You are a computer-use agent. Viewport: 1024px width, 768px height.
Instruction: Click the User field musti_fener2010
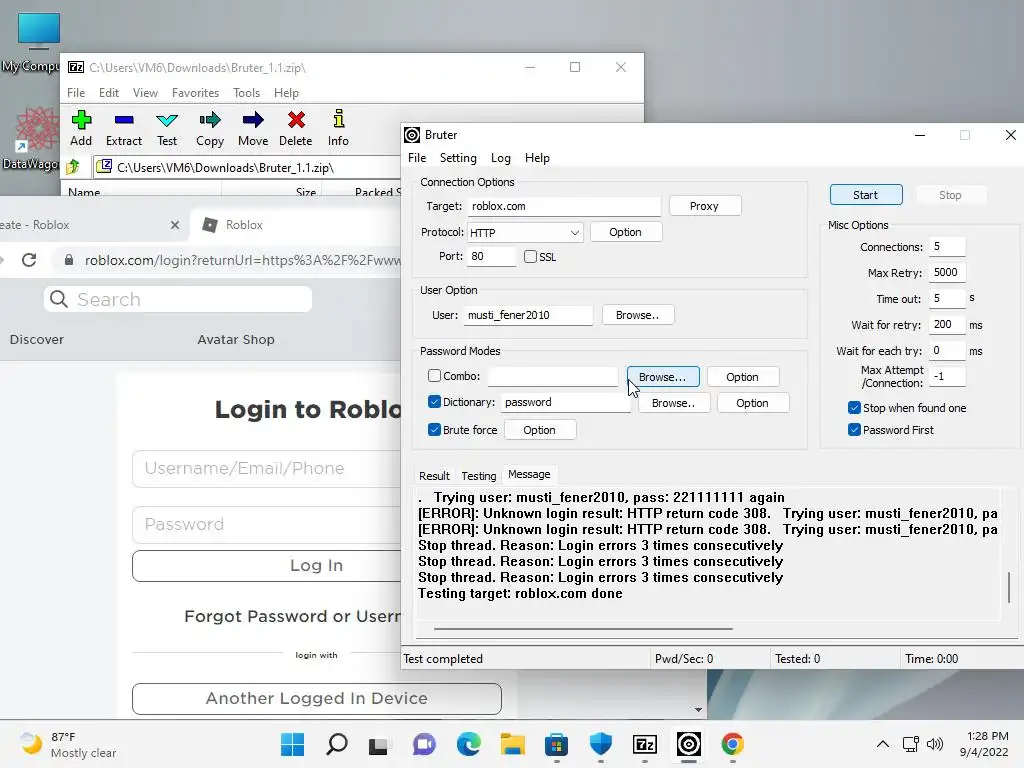[x=528, y=315]
